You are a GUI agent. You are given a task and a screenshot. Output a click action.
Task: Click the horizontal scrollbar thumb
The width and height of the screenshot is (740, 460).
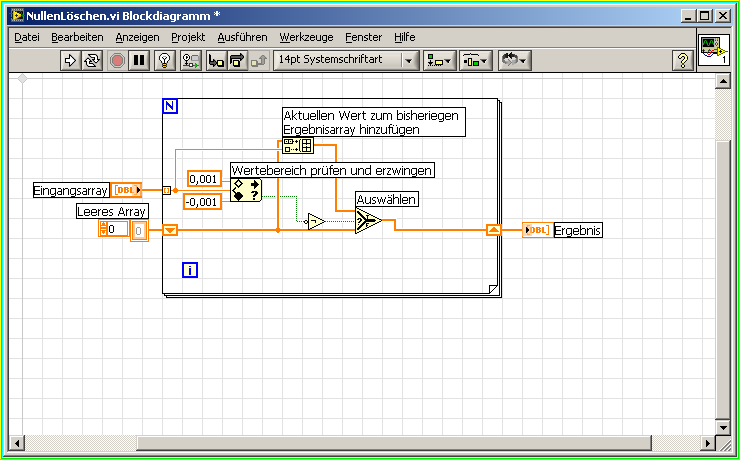coord(394,443)
